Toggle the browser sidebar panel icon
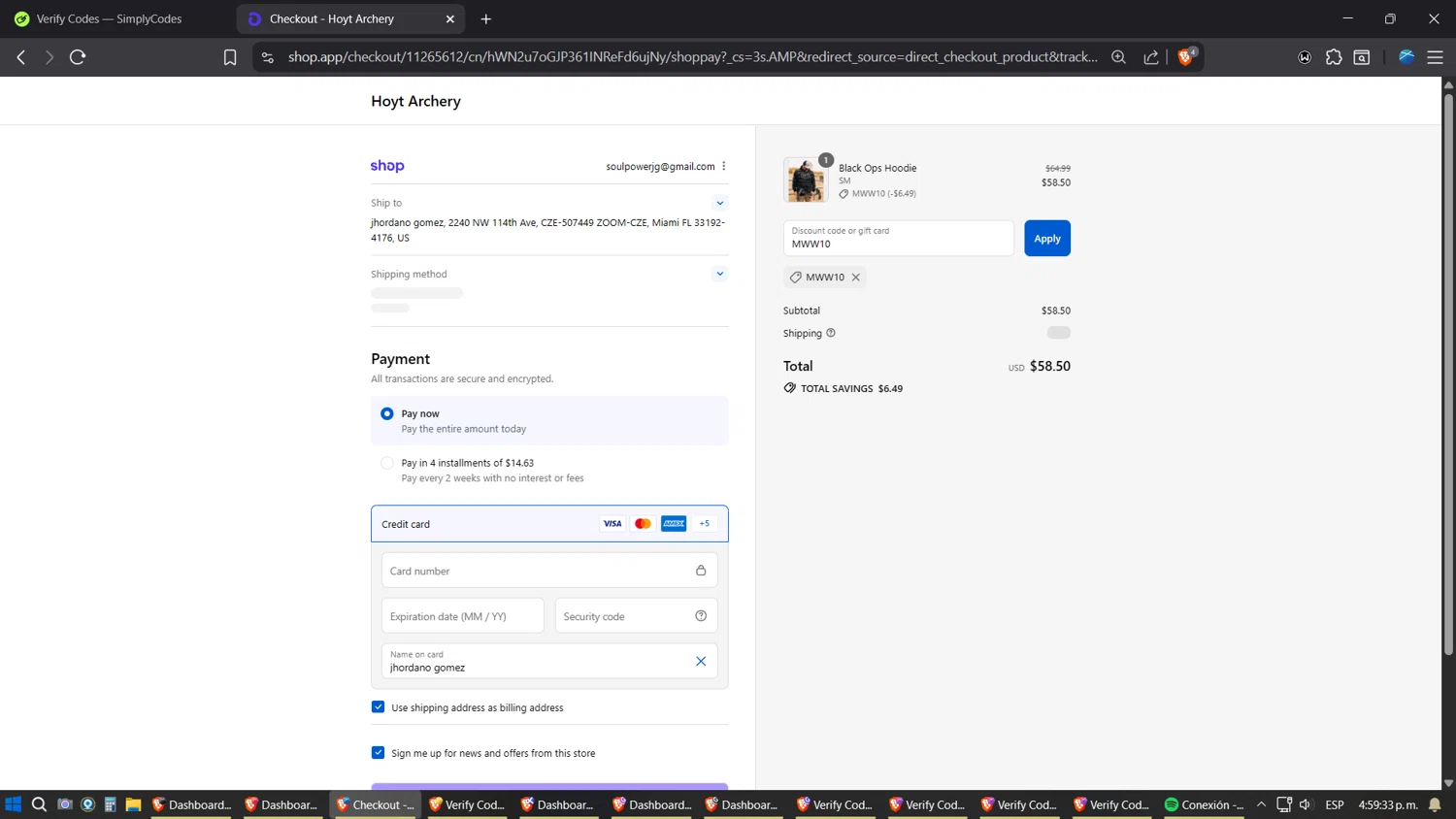 (x=1362, y=57)
